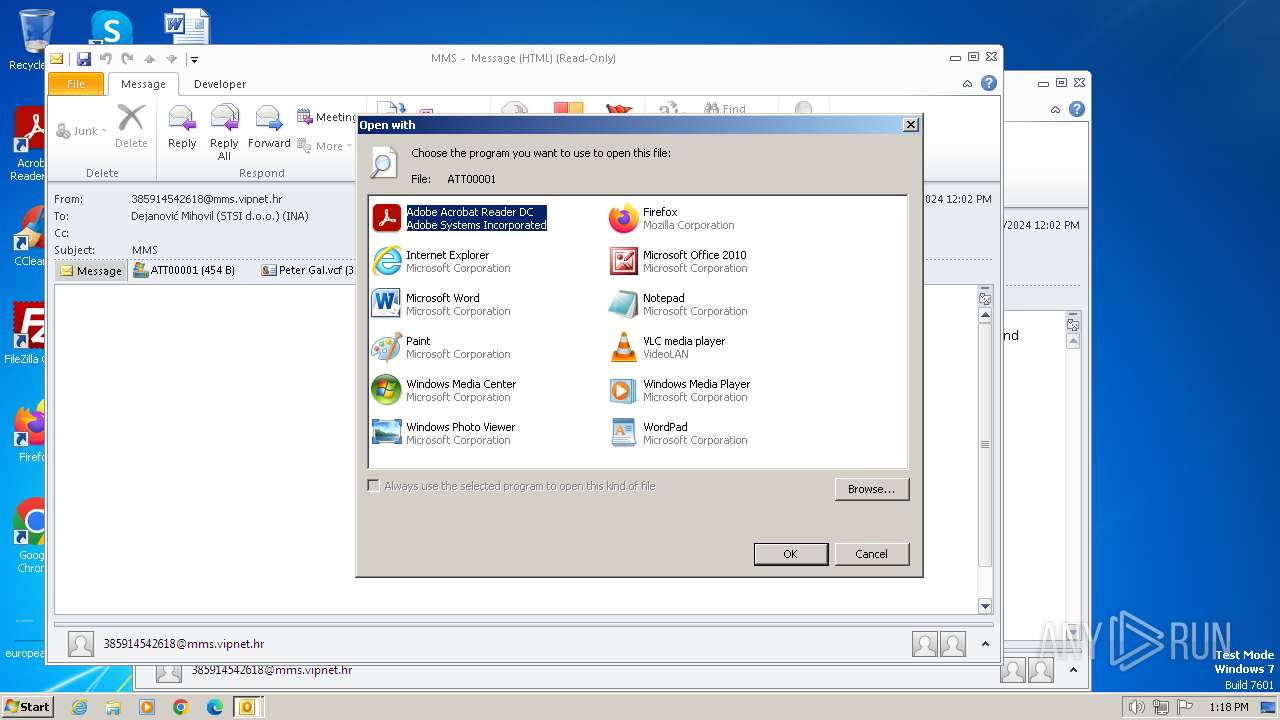Select Adobe Acrobat Reader DC in the list
The height and width of the screenshot is (720, 1280).
(461, 218)
